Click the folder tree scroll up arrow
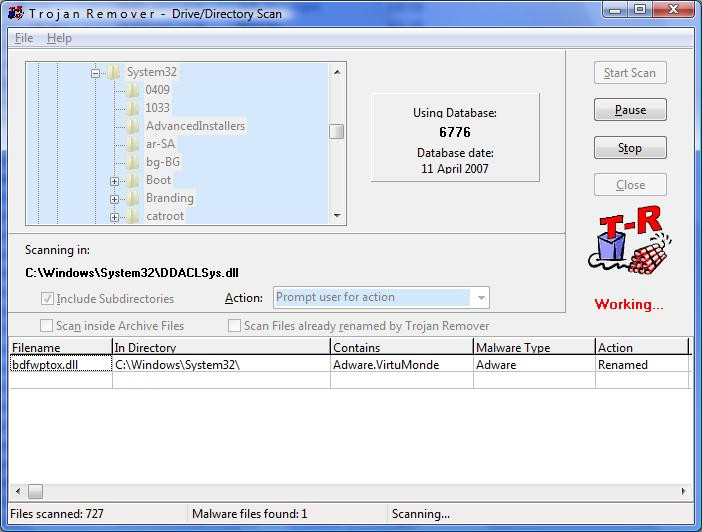This screenshot has width=702, height=532. tap(337, 72)
